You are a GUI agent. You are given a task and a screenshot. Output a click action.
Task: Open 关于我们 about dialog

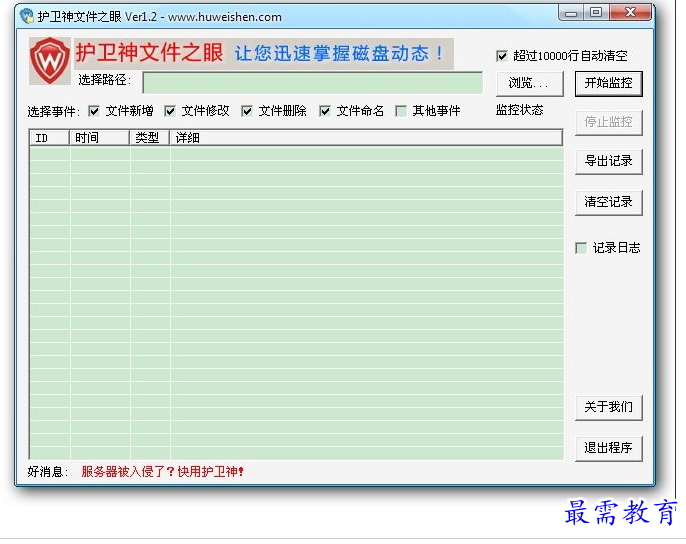click(x=609, y=407)
